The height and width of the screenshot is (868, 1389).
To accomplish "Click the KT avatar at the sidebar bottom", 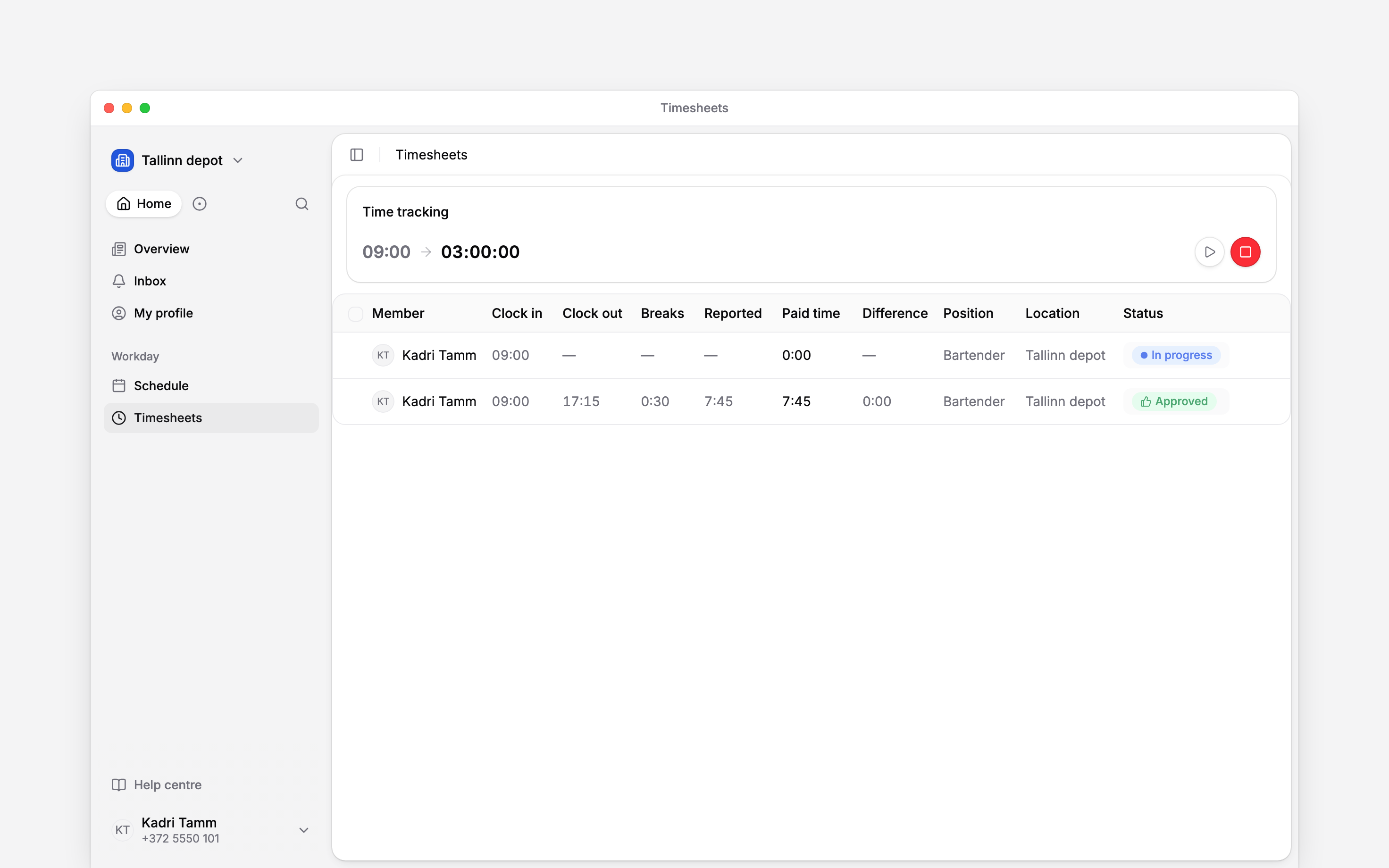I will pos(122,830).
